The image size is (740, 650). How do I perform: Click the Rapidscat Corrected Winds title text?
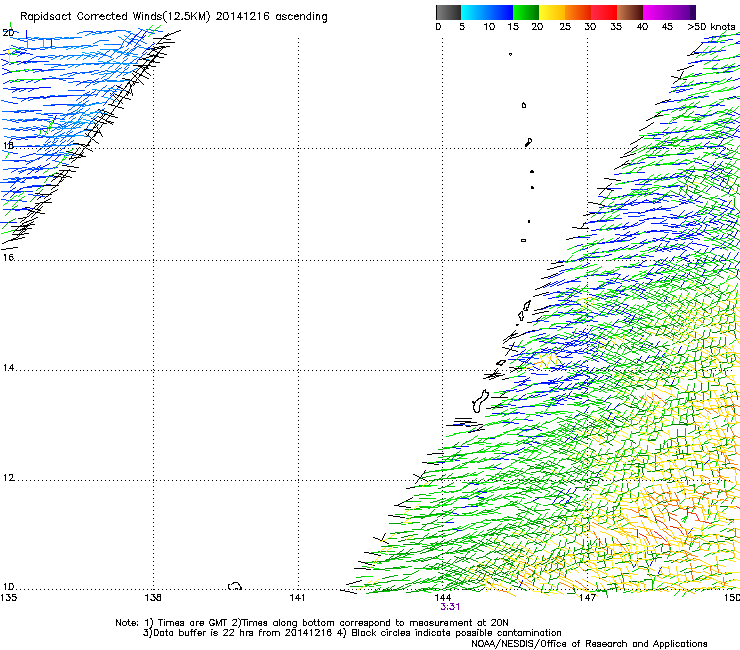pos(174,17)
